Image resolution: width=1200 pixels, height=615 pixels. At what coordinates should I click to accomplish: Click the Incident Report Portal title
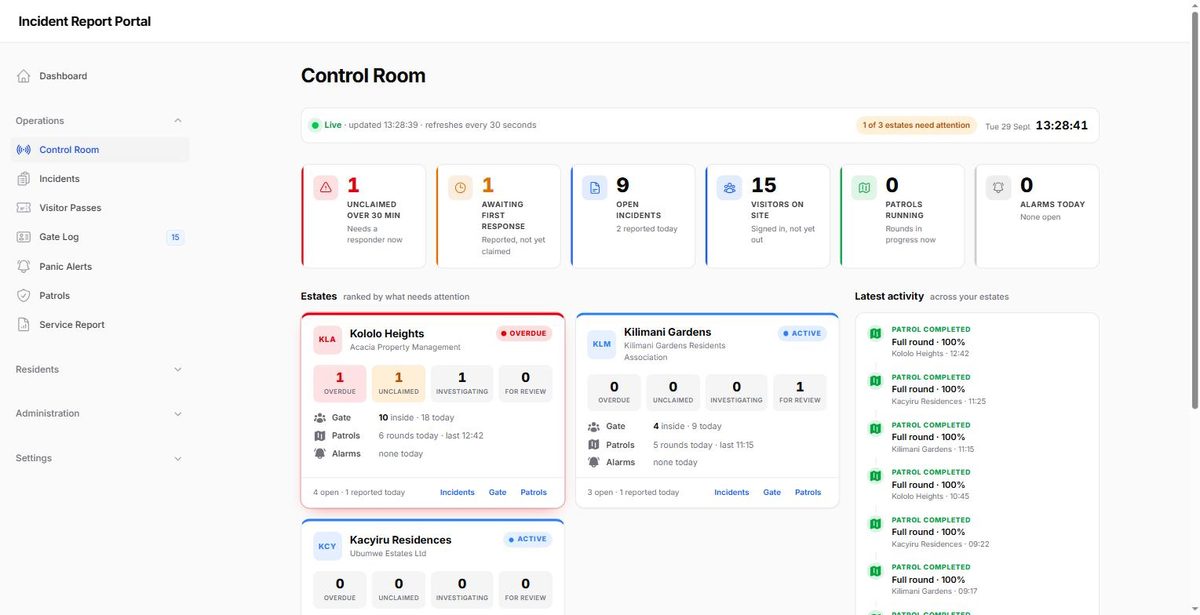coord(85,21)
